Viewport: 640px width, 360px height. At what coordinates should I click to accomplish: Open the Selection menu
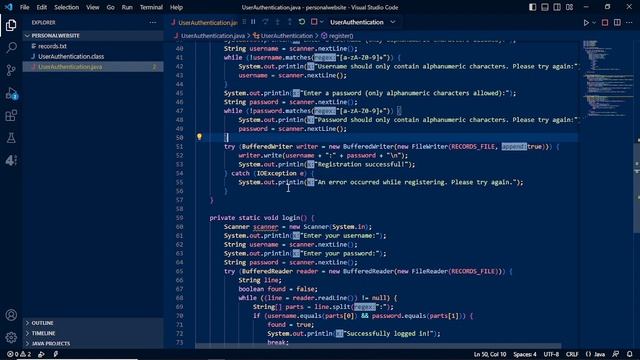click(x=67, y=7)
